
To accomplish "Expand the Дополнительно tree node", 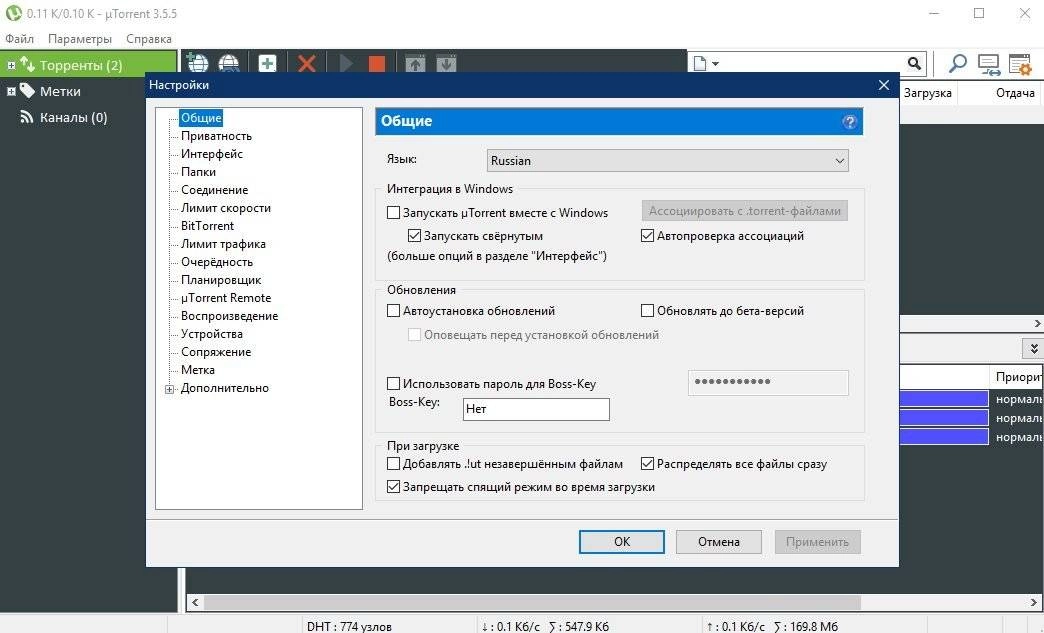I will (x=169, y=389).
